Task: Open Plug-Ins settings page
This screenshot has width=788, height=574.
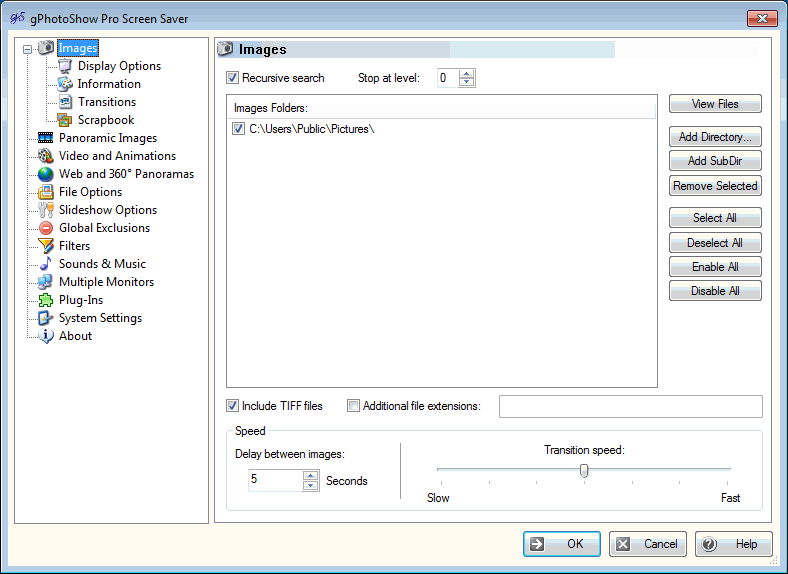Action: [x=81, y=300]
